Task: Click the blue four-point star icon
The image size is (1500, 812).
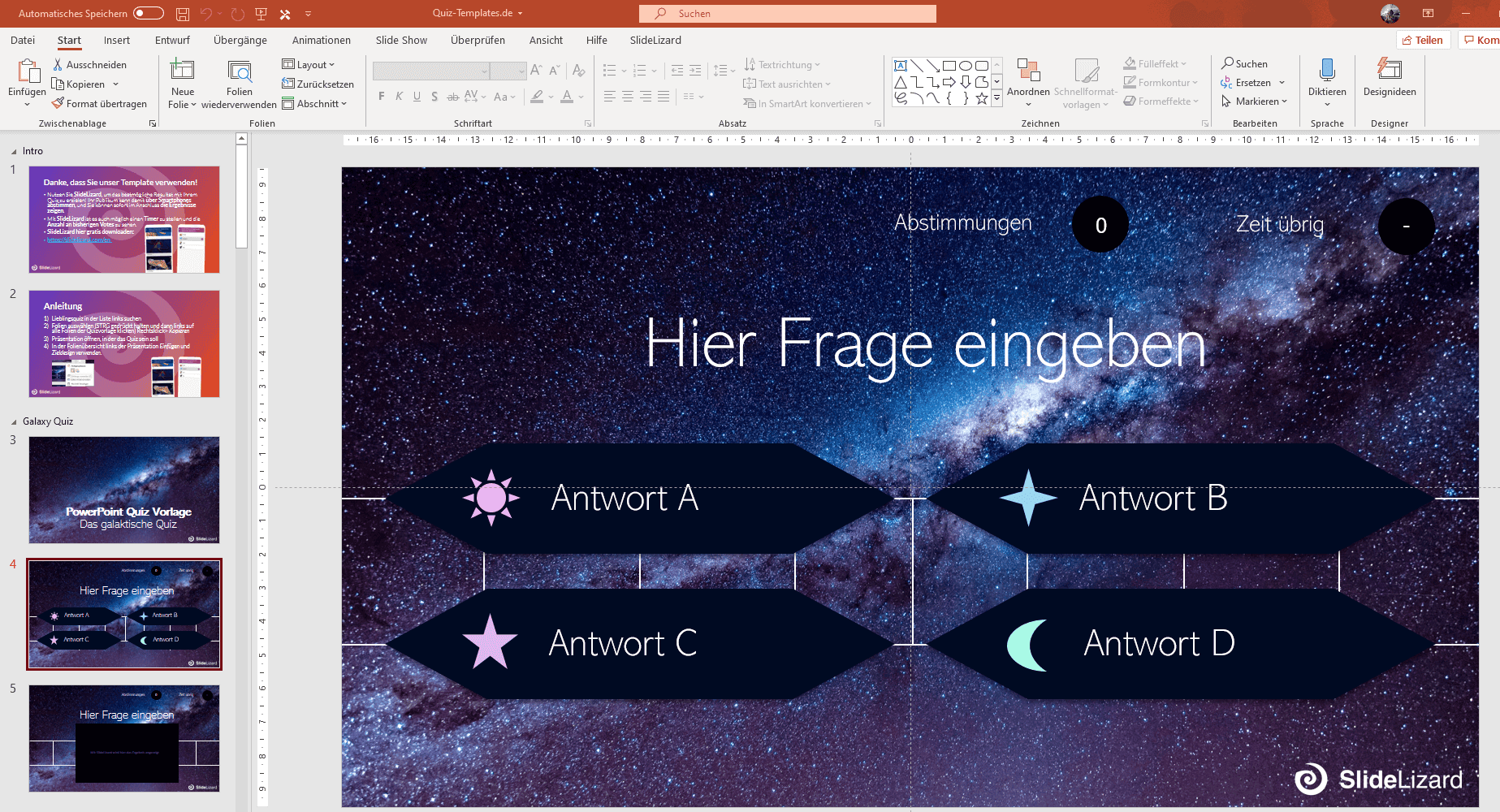Action: pos(1028,497)
